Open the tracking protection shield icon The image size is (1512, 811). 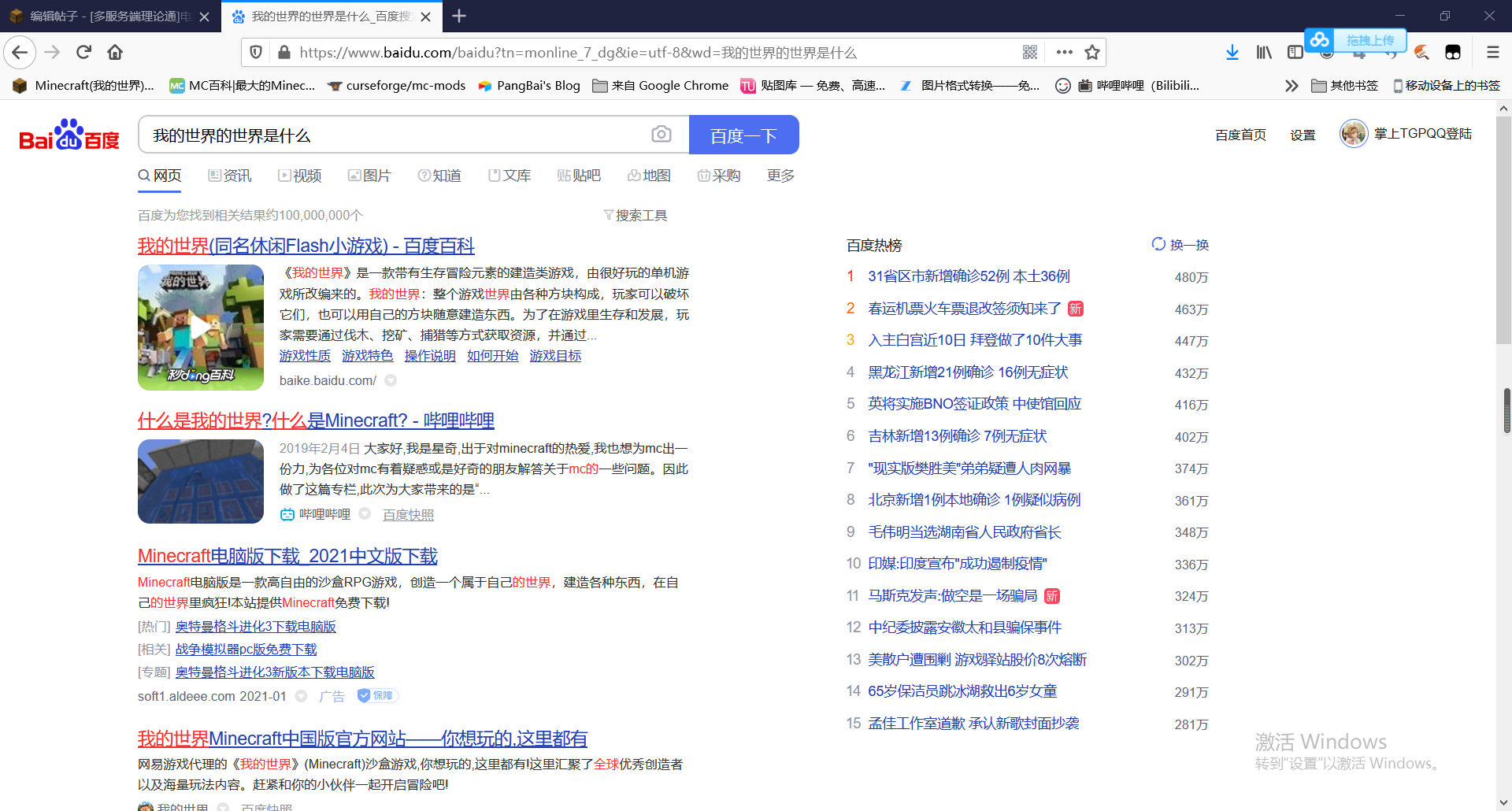pos(256,53)
